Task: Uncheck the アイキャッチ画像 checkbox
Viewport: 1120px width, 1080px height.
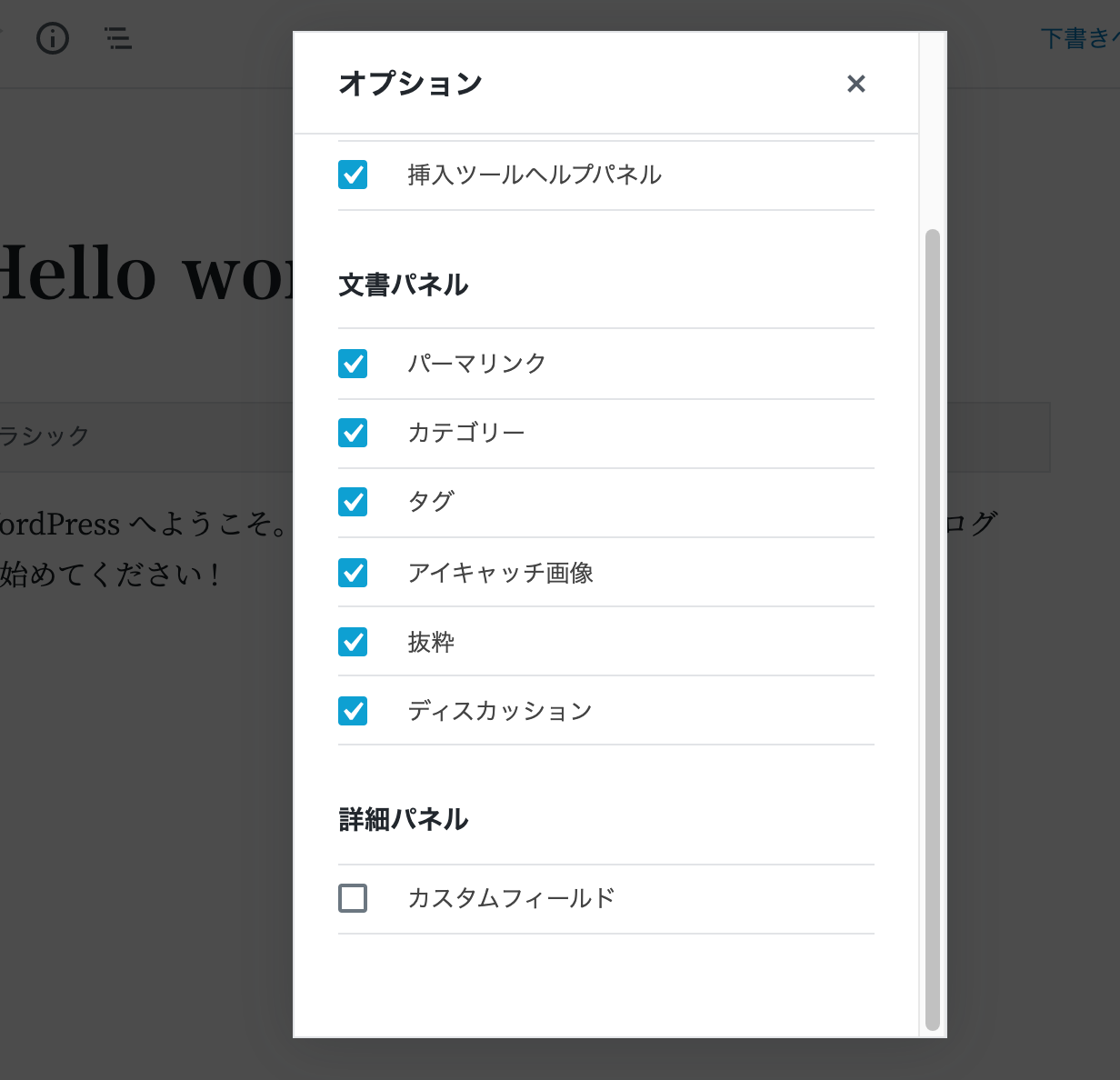Action: (x=353, y=573)
